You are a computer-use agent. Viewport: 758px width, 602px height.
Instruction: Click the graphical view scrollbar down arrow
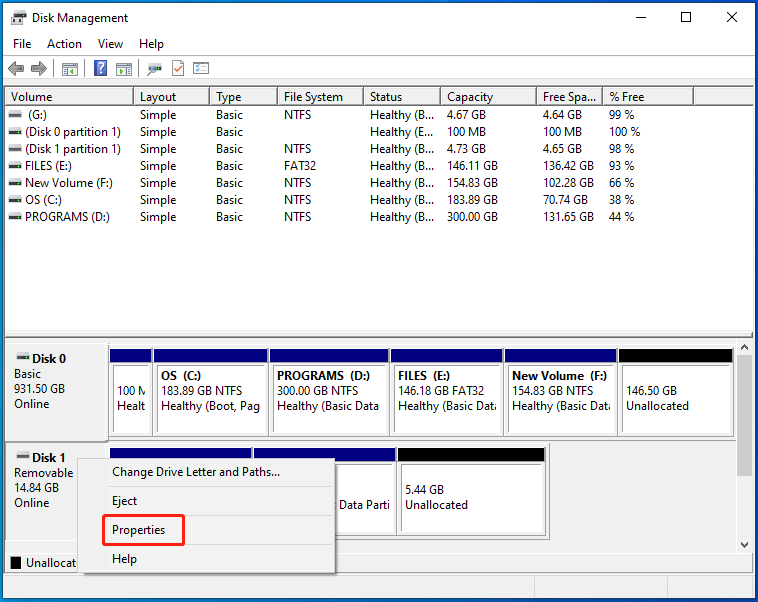(744, 544)
